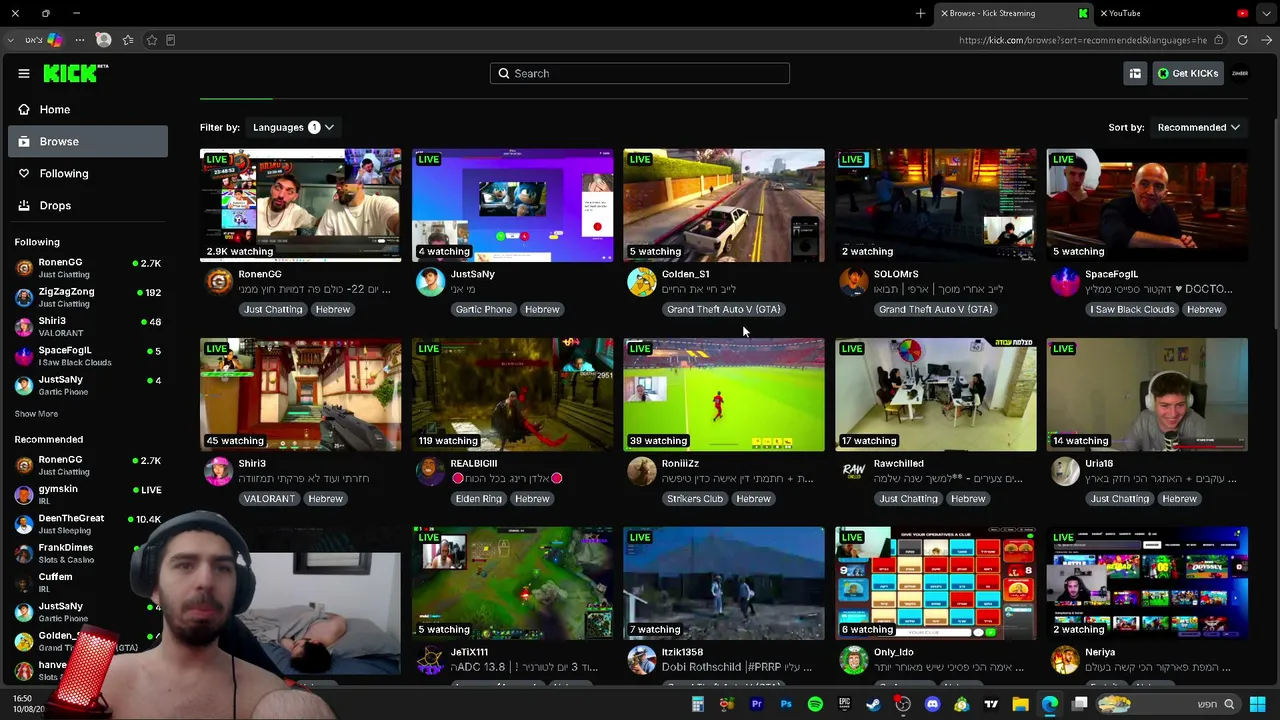Open File Explorer from the taskbar
The width and height of the screenshot is (1280, 720).
coord(1020,704)
